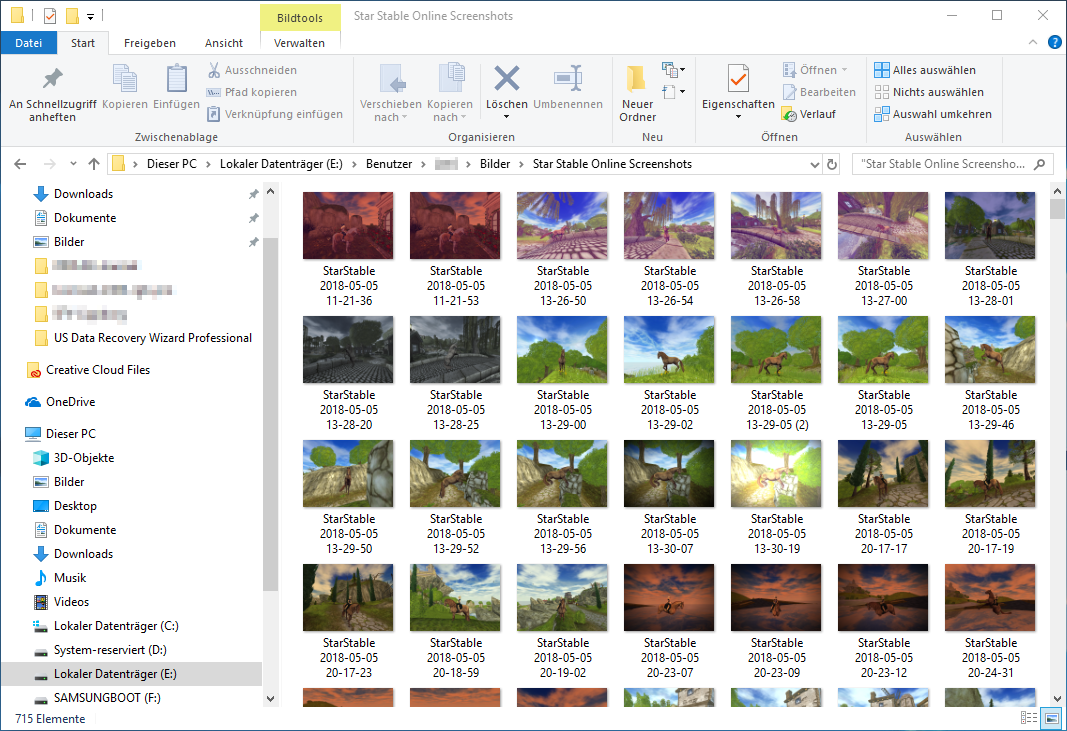Open the Verwalten Bildtools tab
Image resolution: width=1067 pixels, height=731 pixels.
(299, 43)
